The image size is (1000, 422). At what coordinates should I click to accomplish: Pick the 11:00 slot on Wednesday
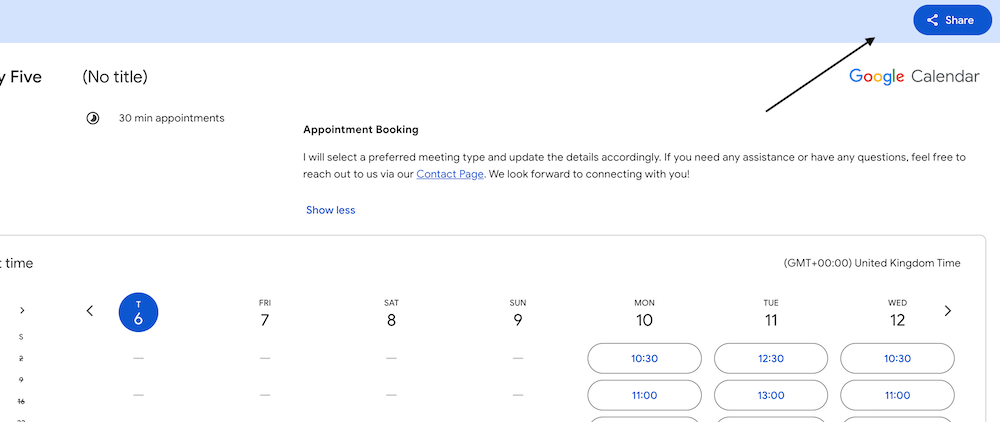897,395
